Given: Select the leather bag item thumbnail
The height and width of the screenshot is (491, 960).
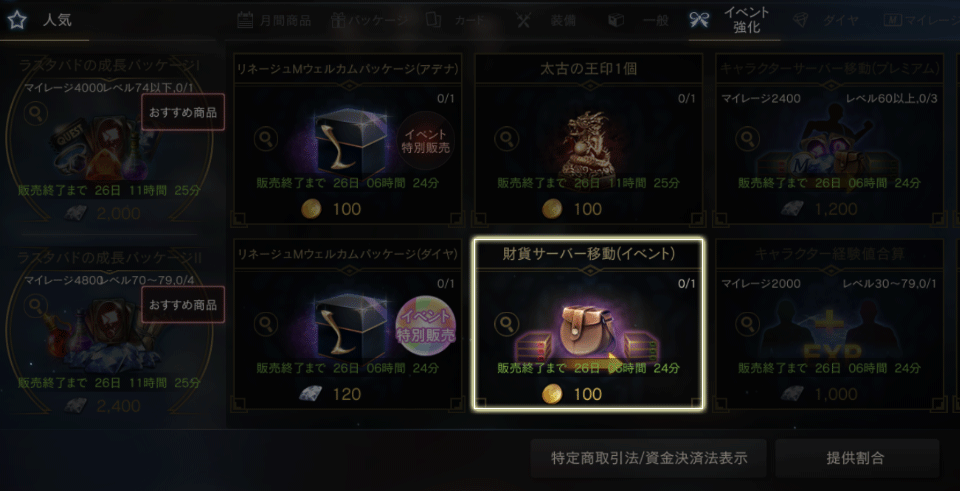Looking at the screenshot, I should [588, 327].
